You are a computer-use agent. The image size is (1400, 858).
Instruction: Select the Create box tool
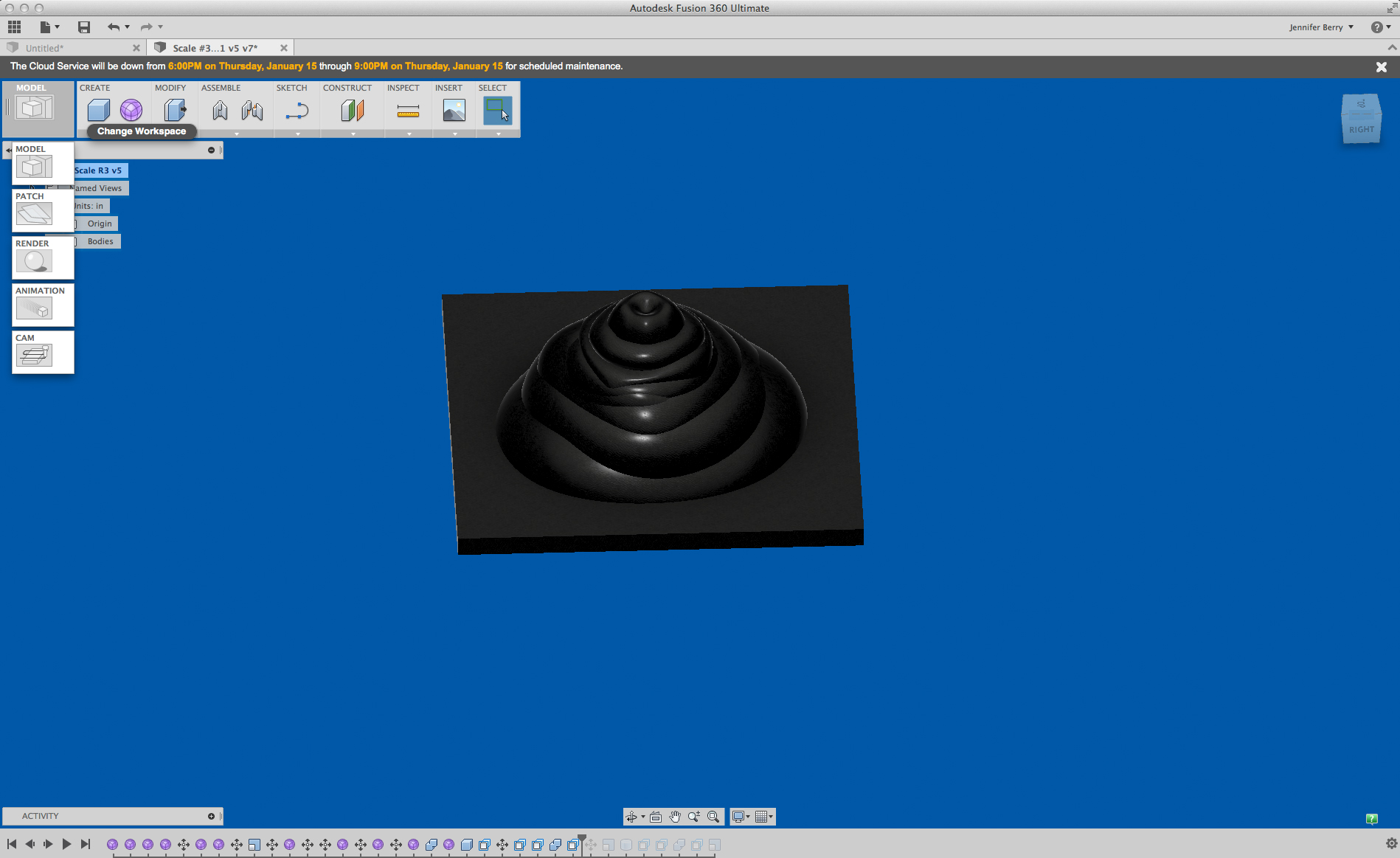click(x=99, y=111)
